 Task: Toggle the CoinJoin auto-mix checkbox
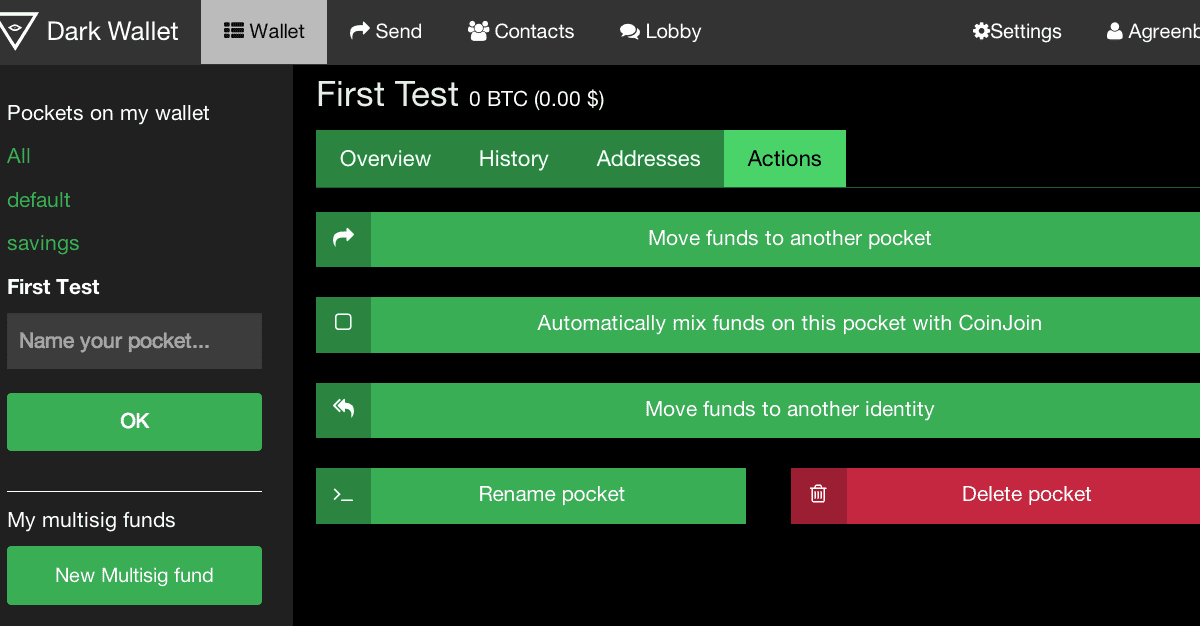[x=343, y=323]
